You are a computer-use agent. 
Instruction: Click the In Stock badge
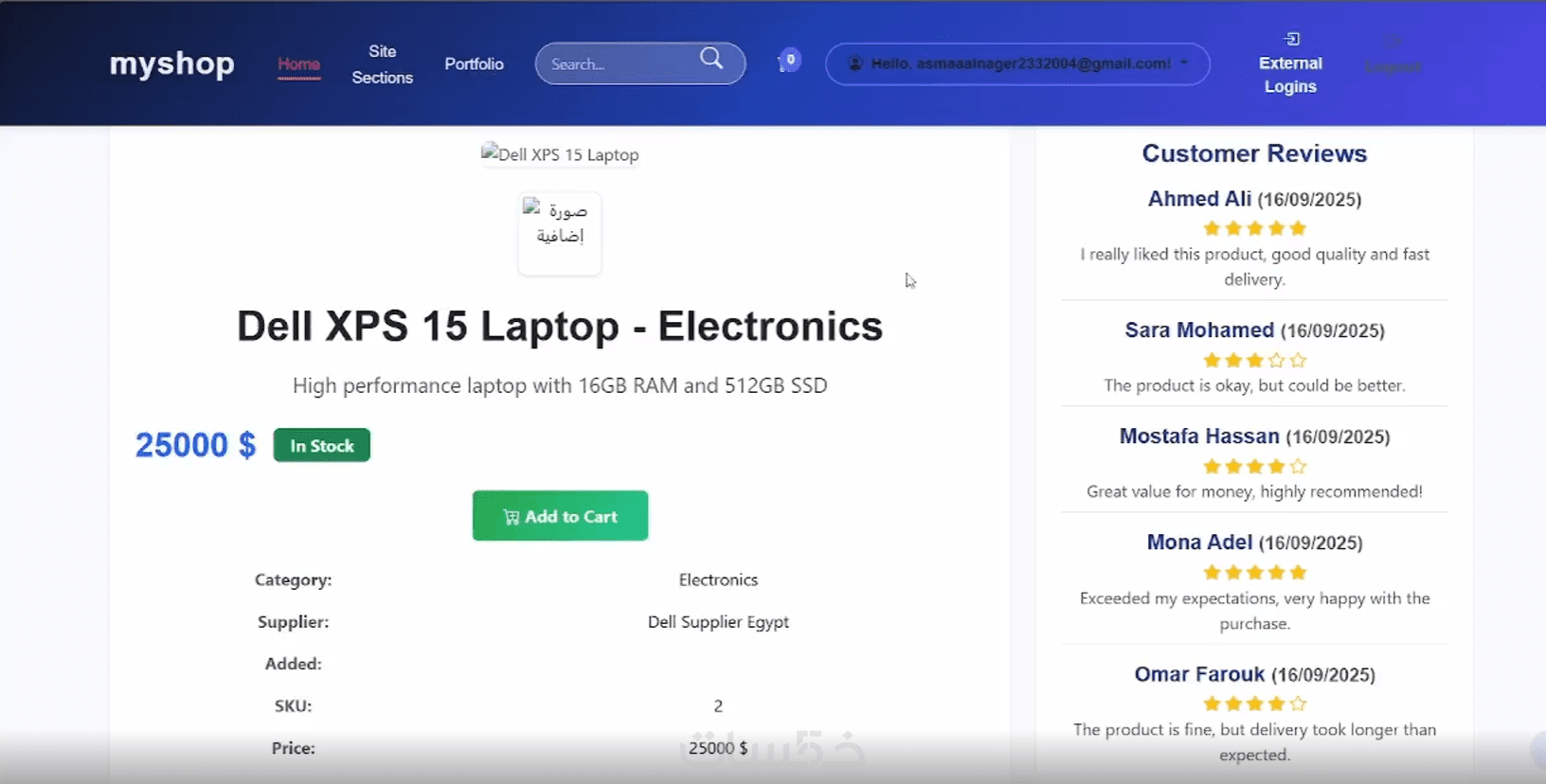(321, 445)
